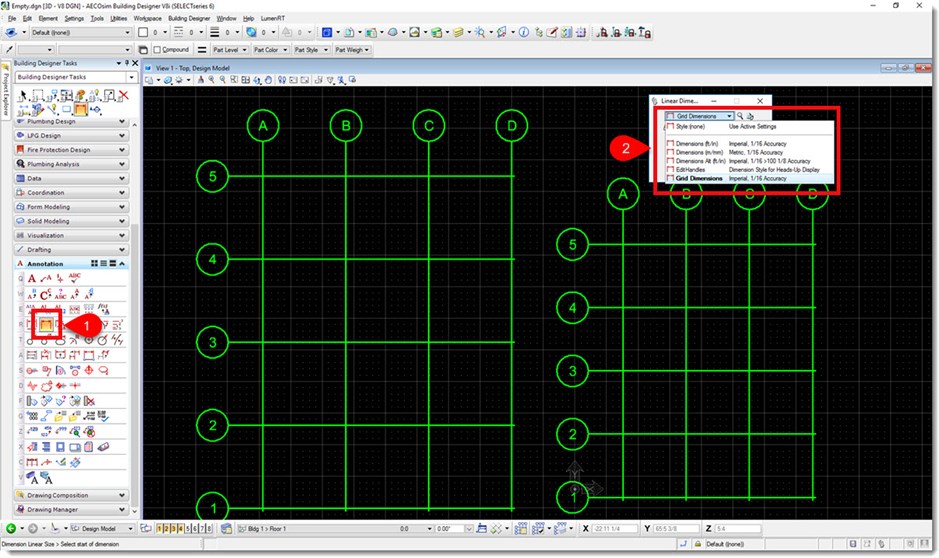This screenshot has height=558, width=939.
Task: Toggle view number 3 button
Action: (x=174, y=529)
